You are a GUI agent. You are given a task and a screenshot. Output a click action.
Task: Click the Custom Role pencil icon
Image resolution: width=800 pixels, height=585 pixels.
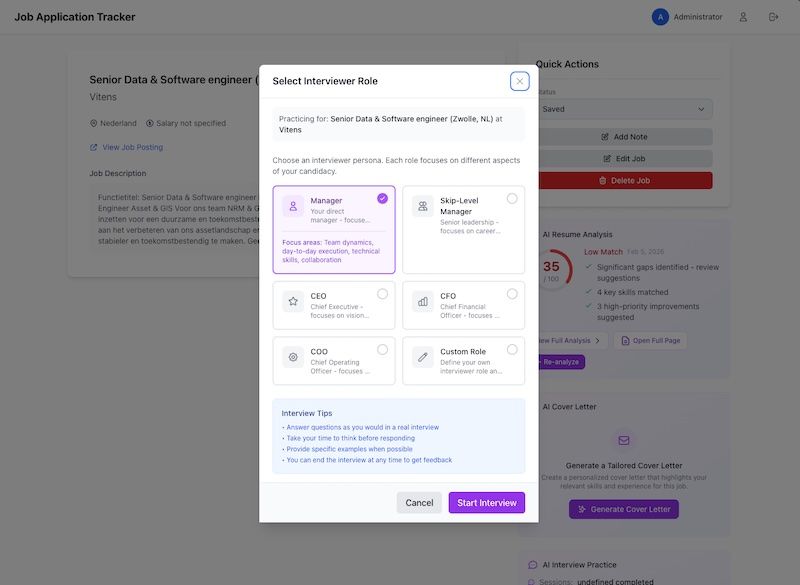422,357
